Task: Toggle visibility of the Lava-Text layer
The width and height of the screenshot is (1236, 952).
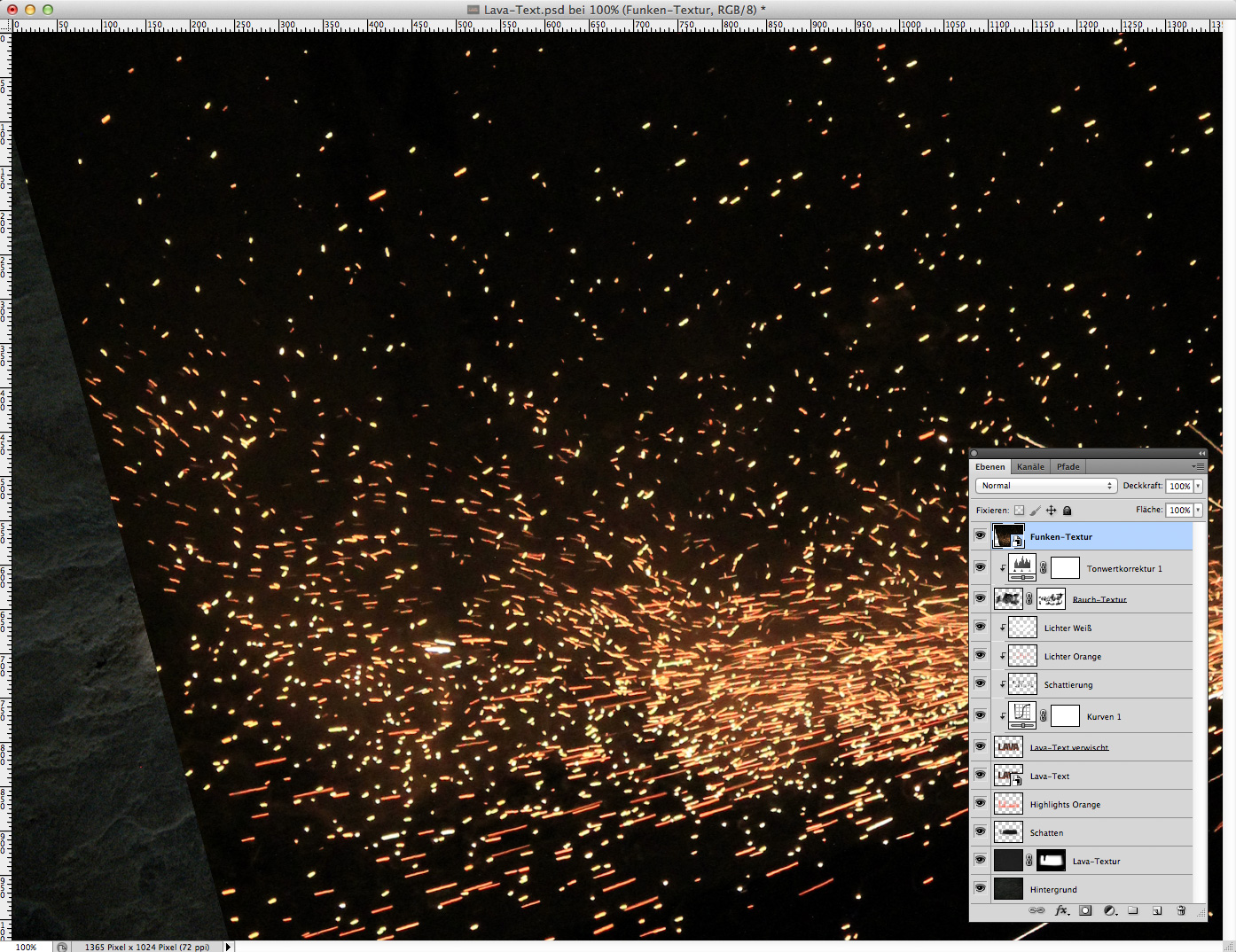Action: pos(980,775)
